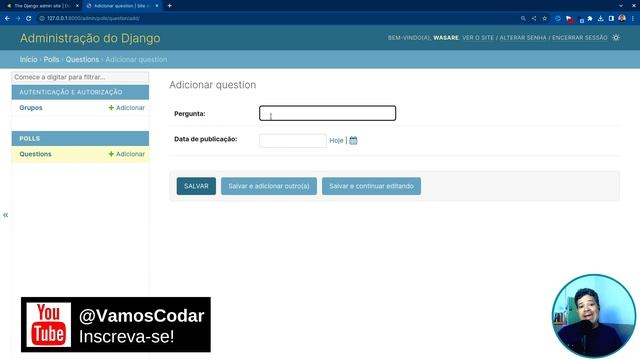Open a new browser tab
640x360 pixels.
(x=169, y=6)
